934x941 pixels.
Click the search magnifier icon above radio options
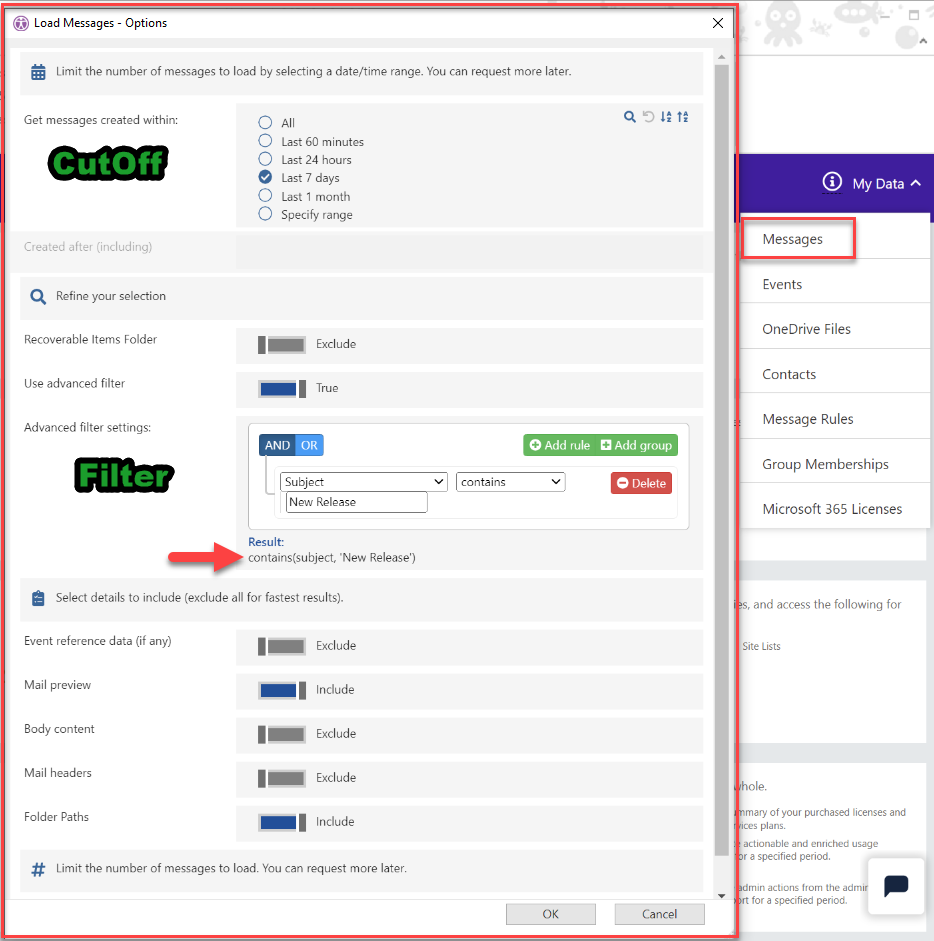pyautogui.click(x=629, y=117)
